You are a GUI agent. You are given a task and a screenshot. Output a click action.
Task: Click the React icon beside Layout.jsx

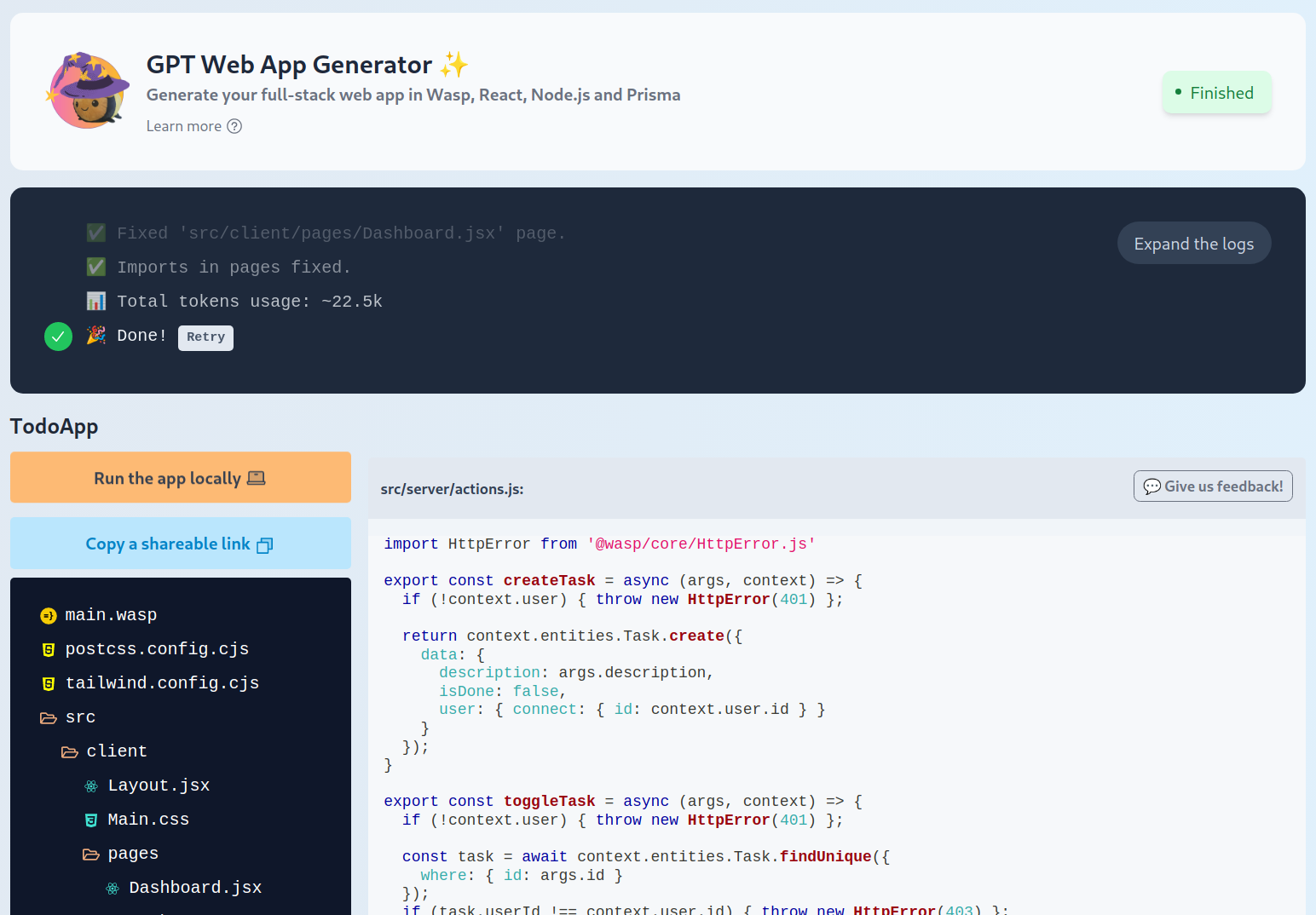pos(91,786)
